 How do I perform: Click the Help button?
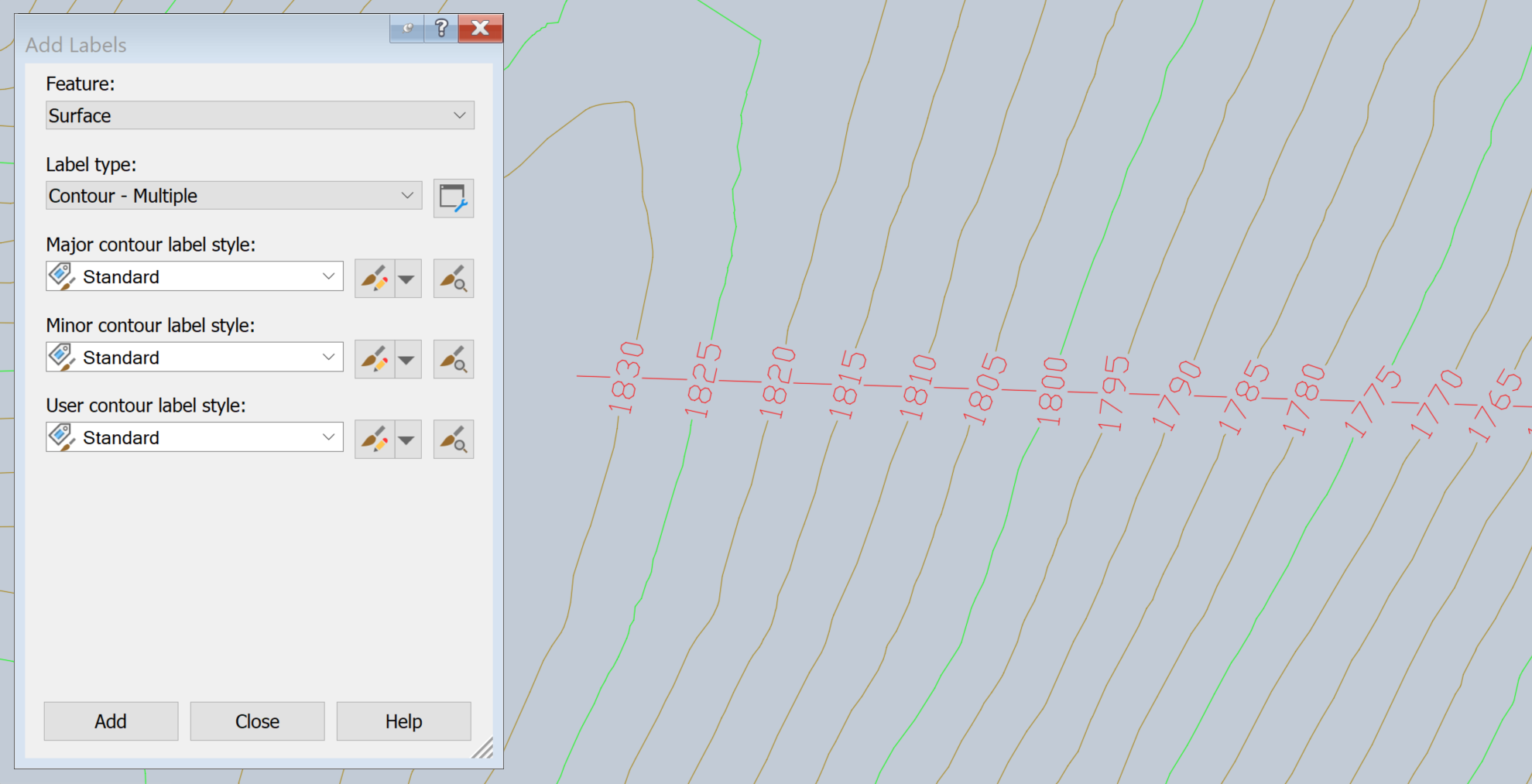coord(403,721)
